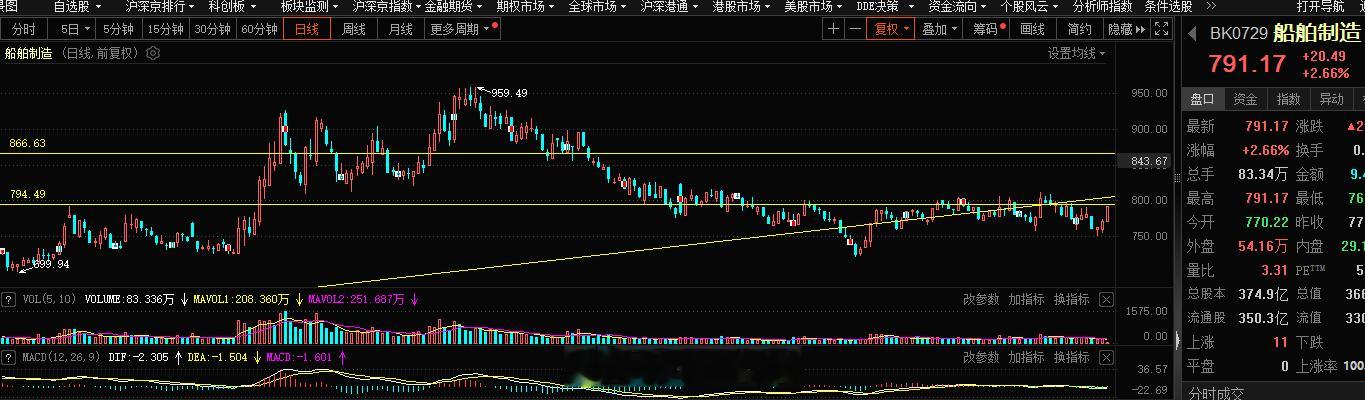Screen dimensions: 1365x400
Task: Select 月线 monthly period
Action: pos(400,29)
